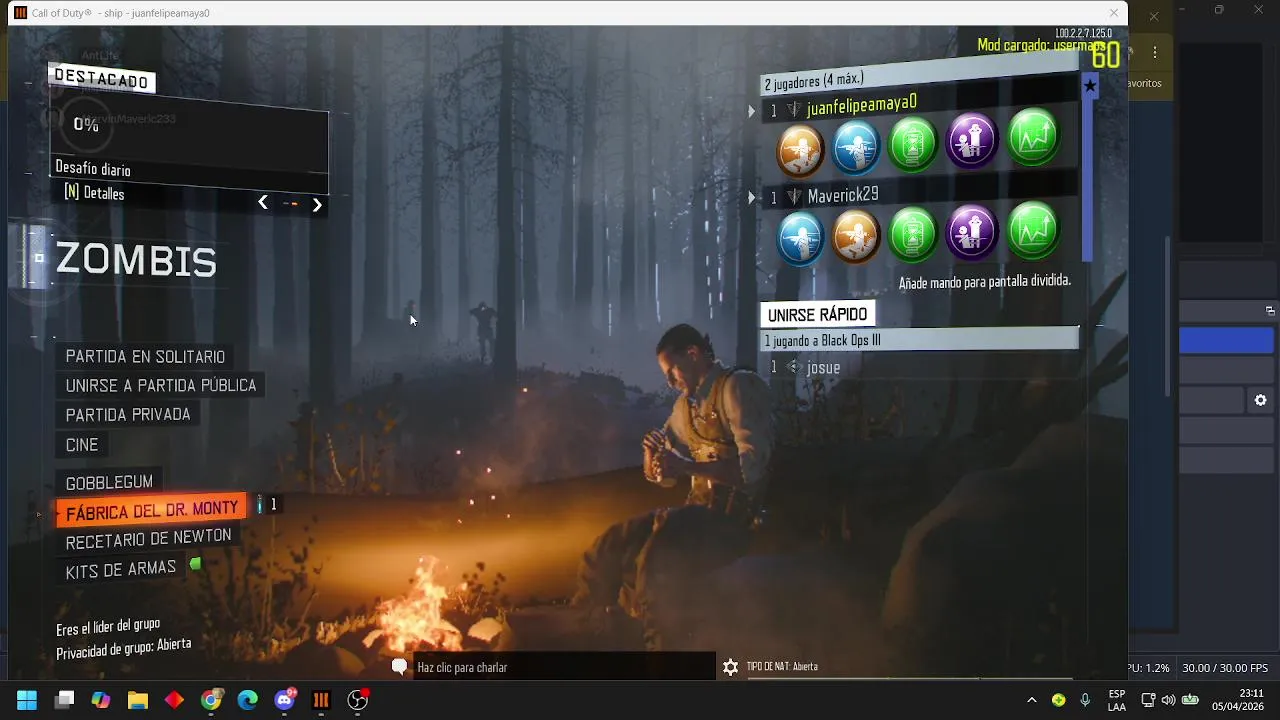Screen dimensions: 1280x720
Task: Click the green marker beside Kits de Armas
Action: [x=195, y=564]
